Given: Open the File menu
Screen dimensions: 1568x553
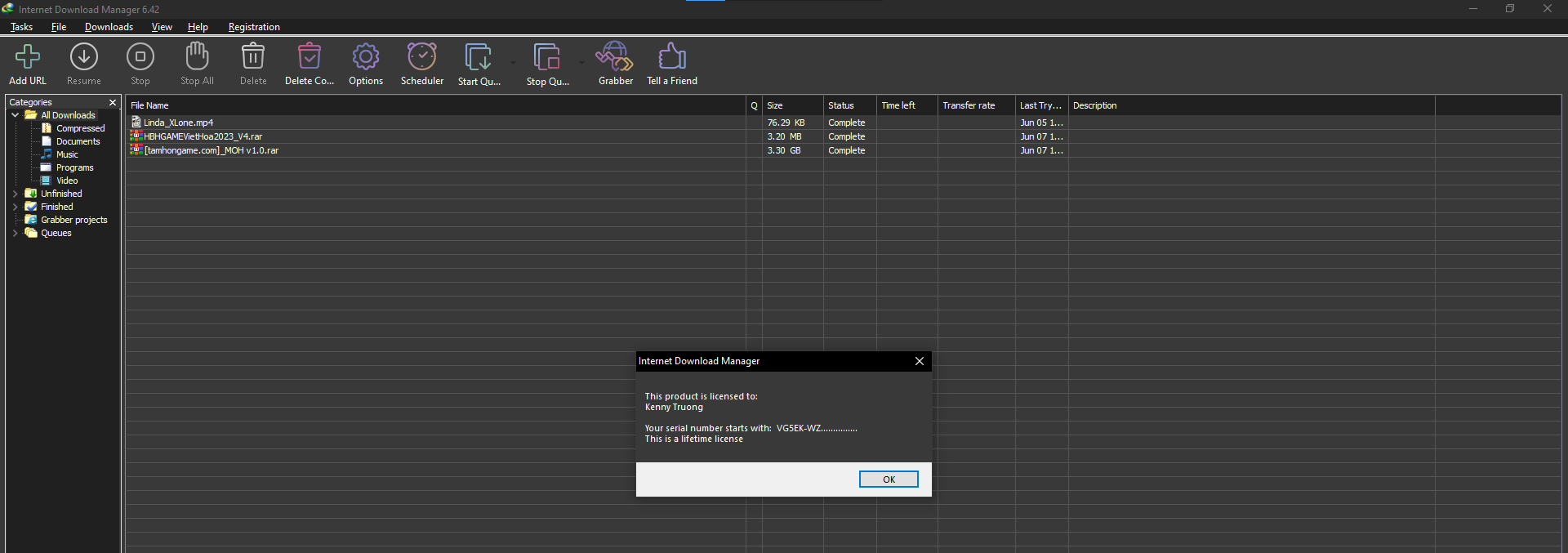Looking at the screenshot, I should click(x=59, y=27).
